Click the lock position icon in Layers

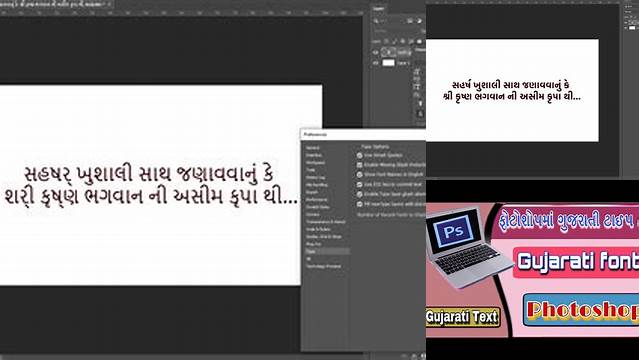point(403,41)
